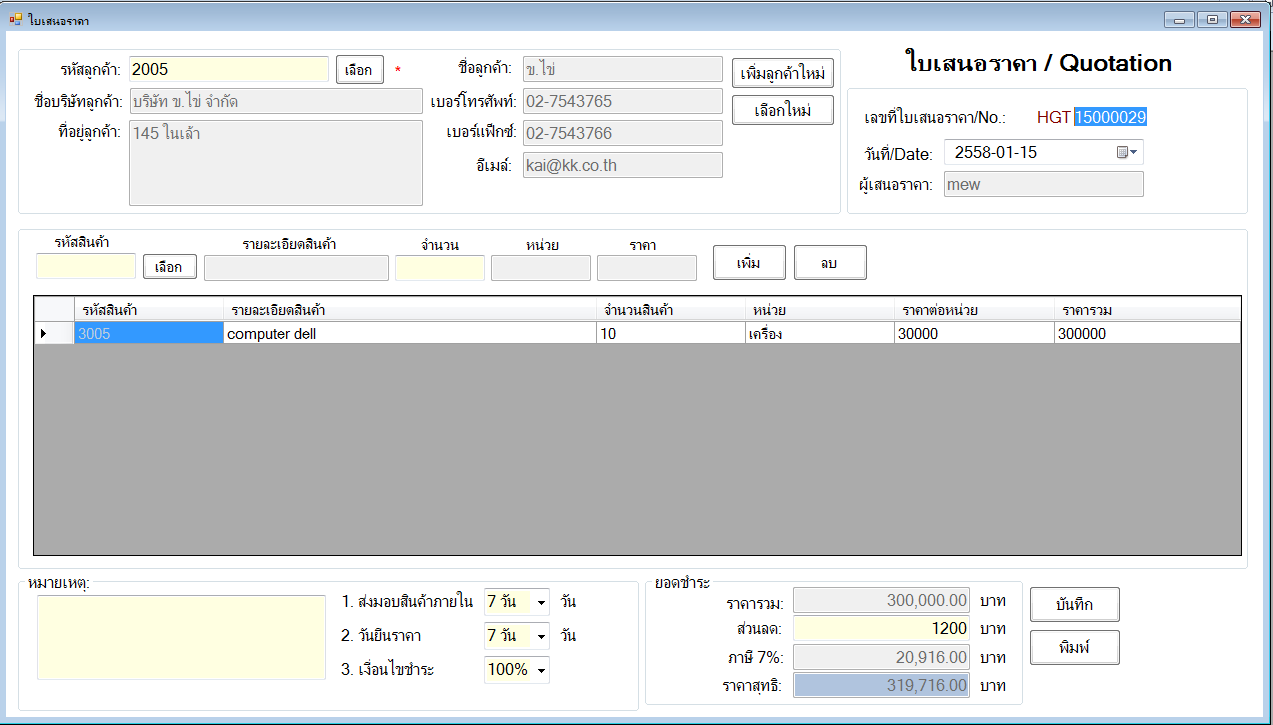The image size is (1273, 725).
Task: Click the เพิ่ม button to add item
Action: tap(748, 263)
